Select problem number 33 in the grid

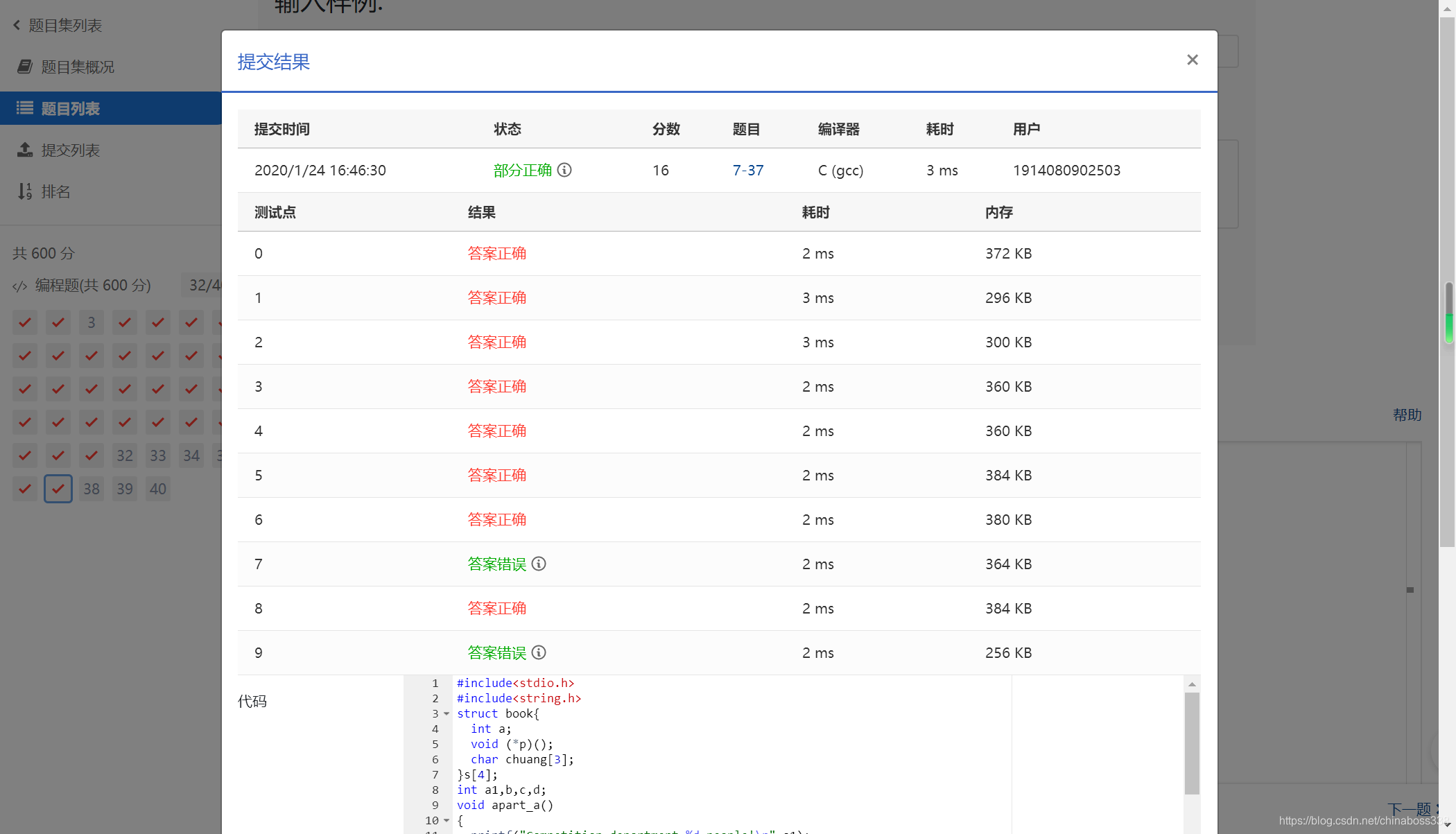click(158, 455)
